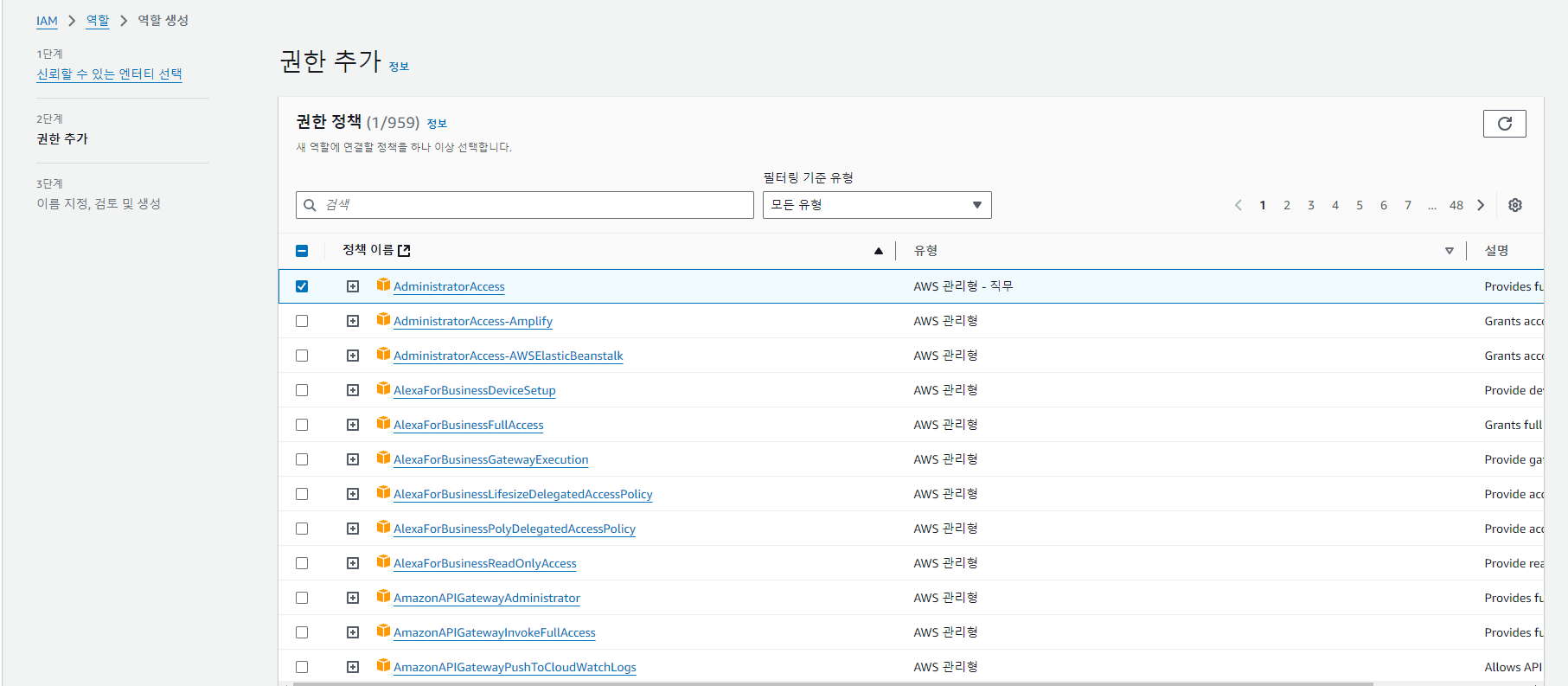Expand AlexaForBusinessLifesizeDelegatedAccessPolicy row
The image size is (1568, 686).
353,494
